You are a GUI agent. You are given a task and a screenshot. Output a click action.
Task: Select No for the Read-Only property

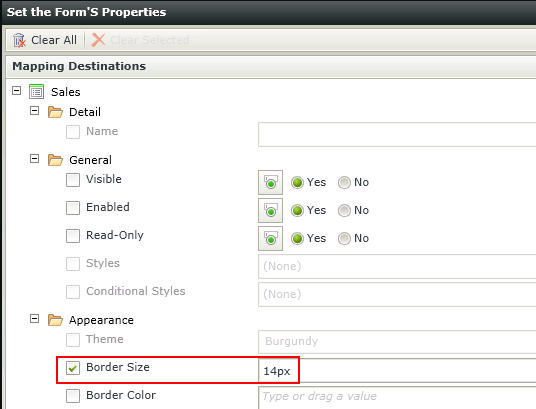point(344,238)
